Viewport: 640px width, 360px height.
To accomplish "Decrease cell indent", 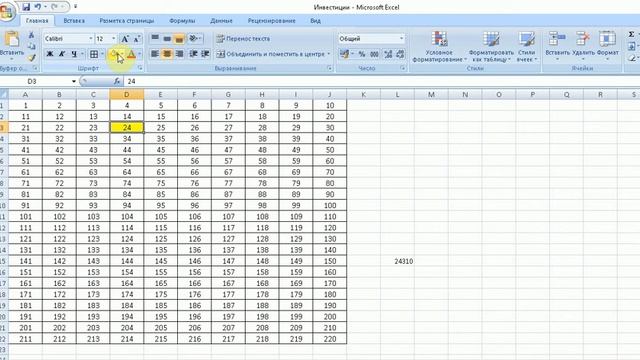I will point(193,53).
